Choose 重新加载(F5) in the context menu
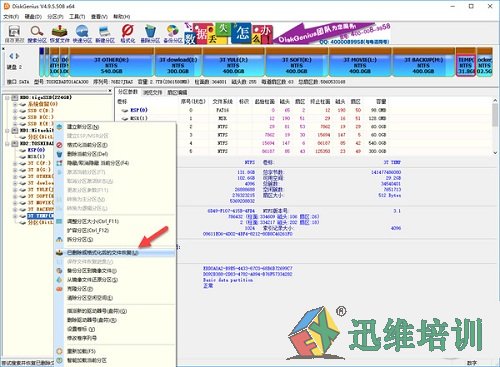Viewport: 500px width, 367px height. click(x=115, y=351)
